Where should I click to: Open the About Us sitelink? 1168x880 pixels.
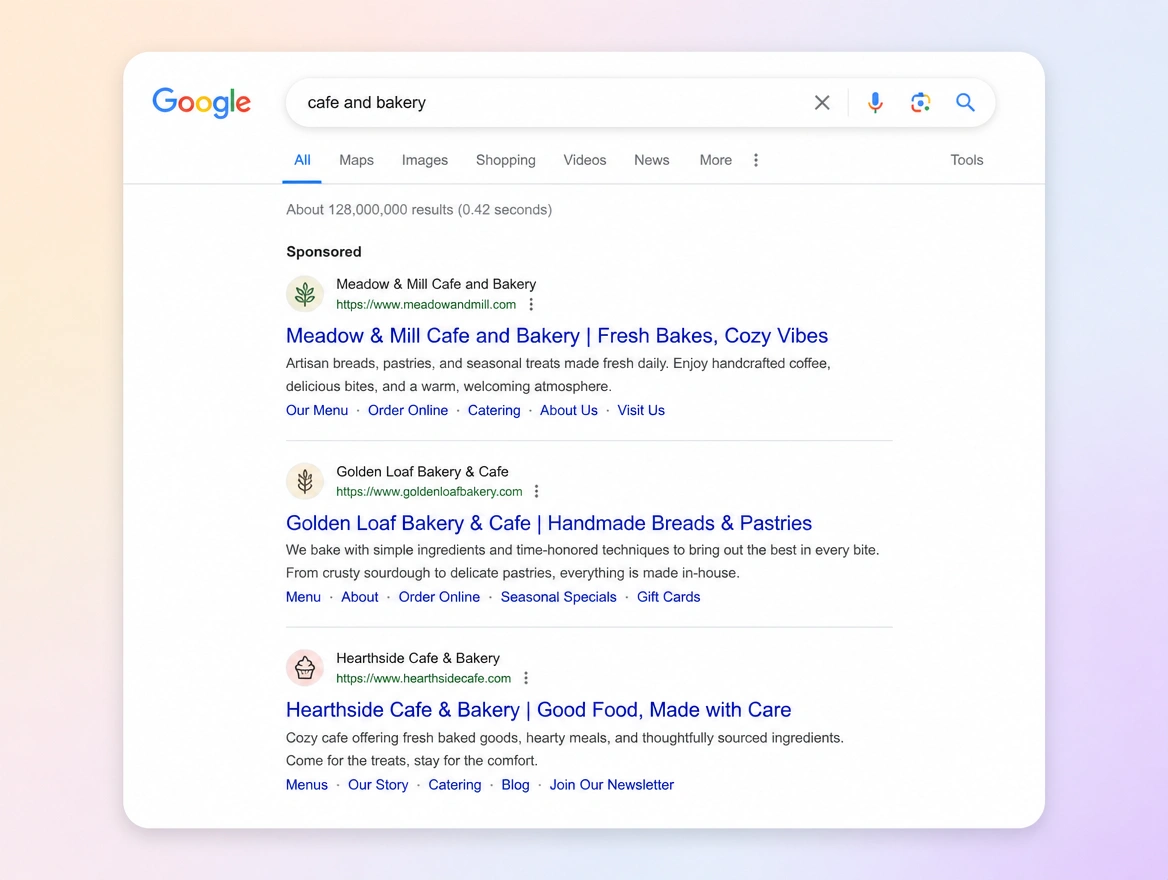point(568,411)
